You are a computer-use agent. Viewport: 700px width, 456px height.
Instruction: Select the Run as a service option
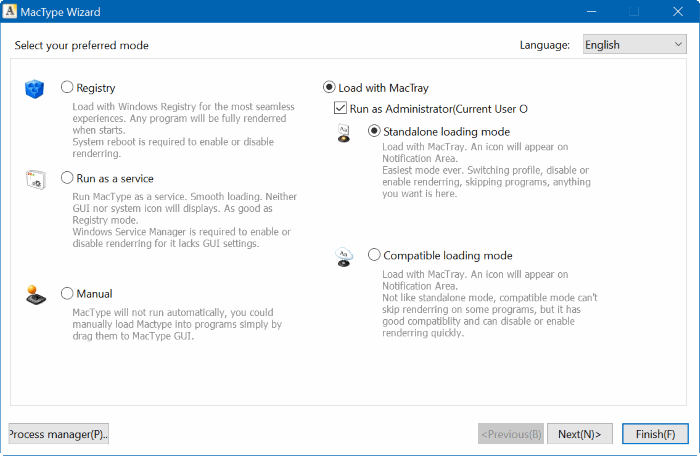coord(67,179)
